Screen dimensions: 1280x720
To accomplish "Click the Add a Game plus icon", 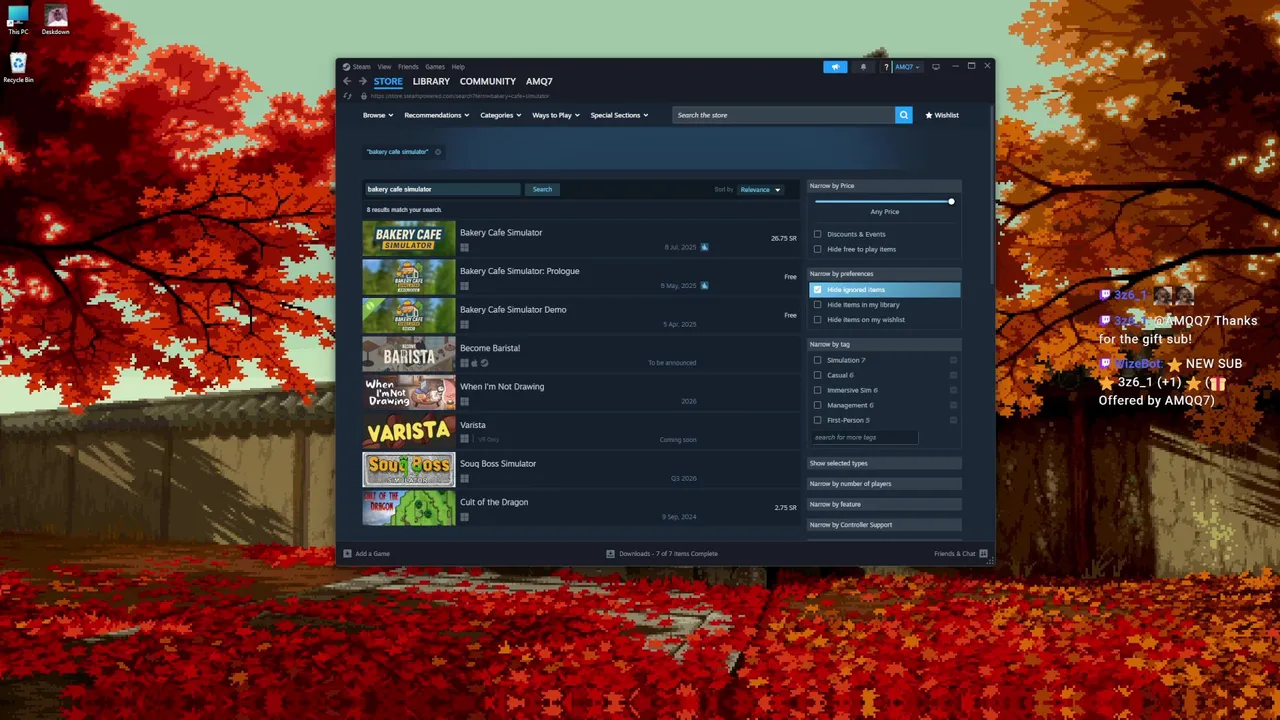I will (348, 553).
